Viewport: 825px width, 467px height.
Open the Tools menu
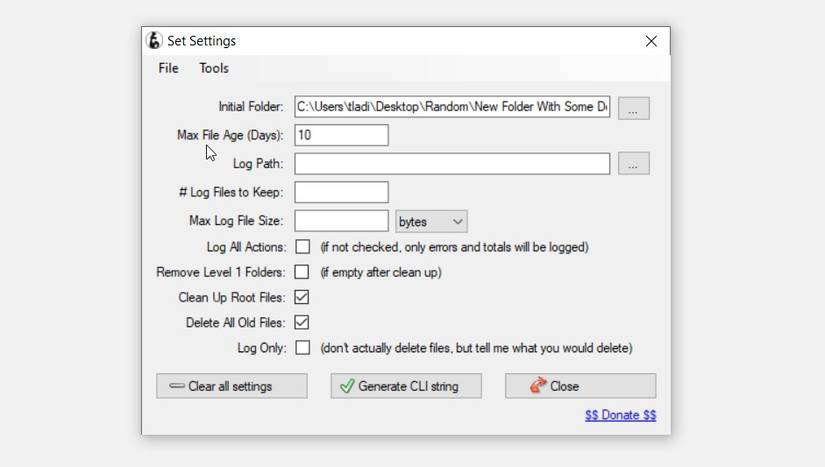point(214,68)
